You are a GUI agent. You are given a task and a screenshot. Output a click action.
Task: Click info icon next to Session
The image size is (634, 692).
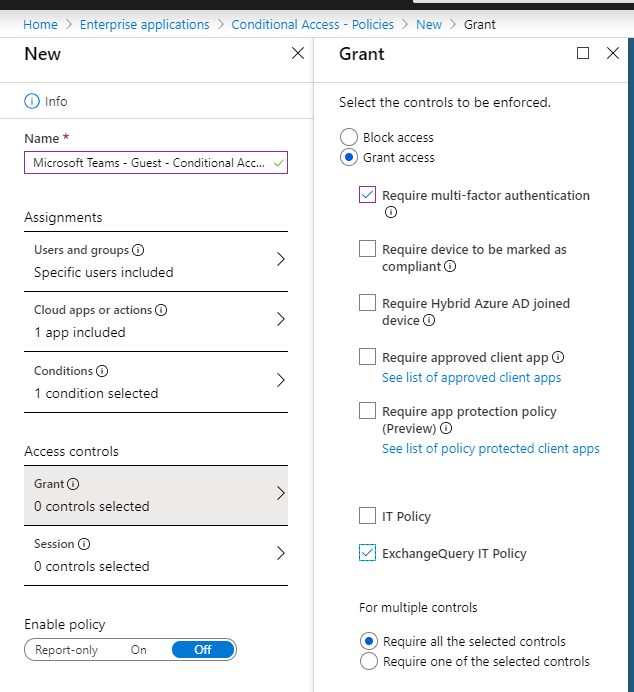click(84, 544)
